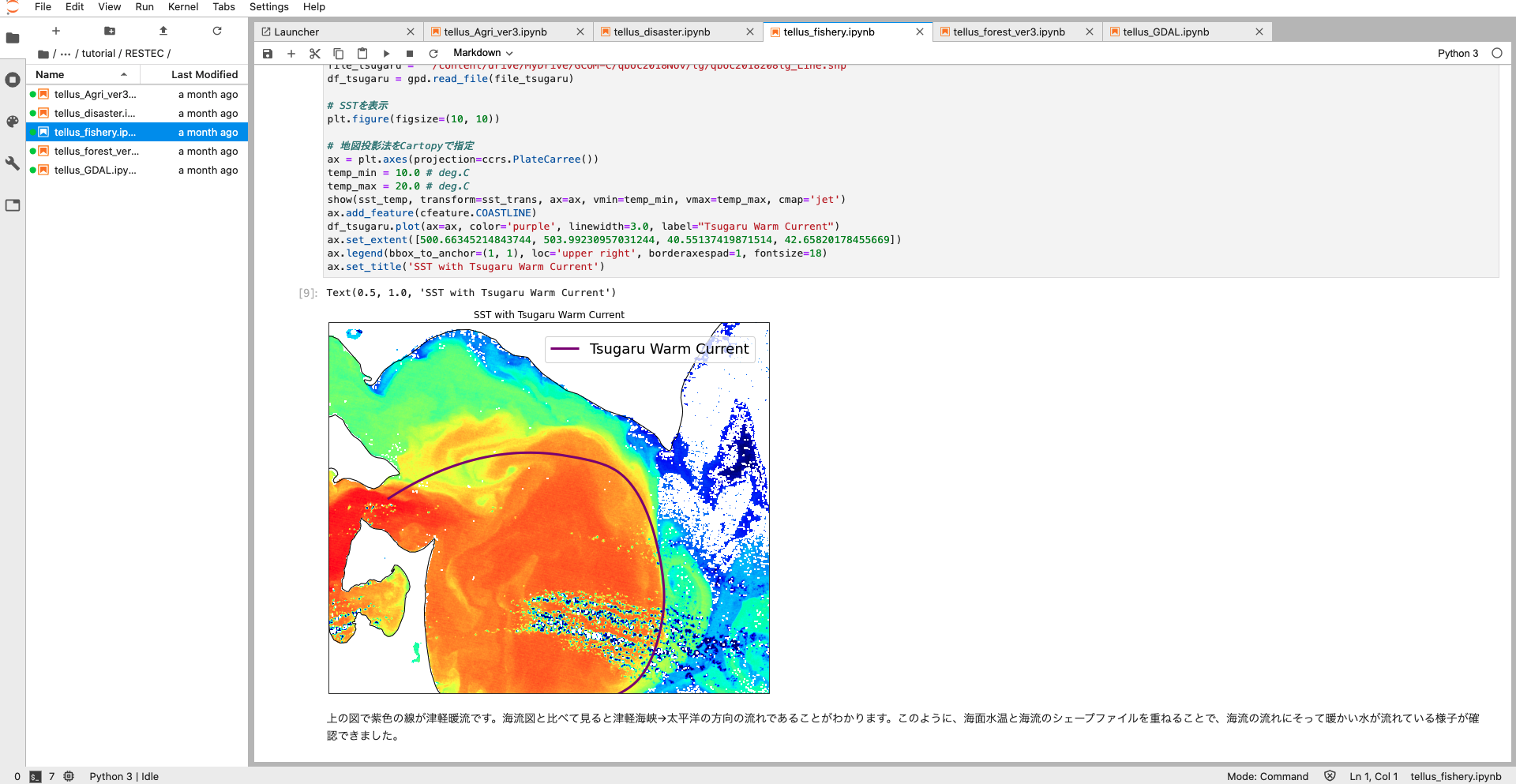Click Python 3 kernel name button
Image resolution: width=1516 pixels, height=784 pixels.
coord(1458,53)
